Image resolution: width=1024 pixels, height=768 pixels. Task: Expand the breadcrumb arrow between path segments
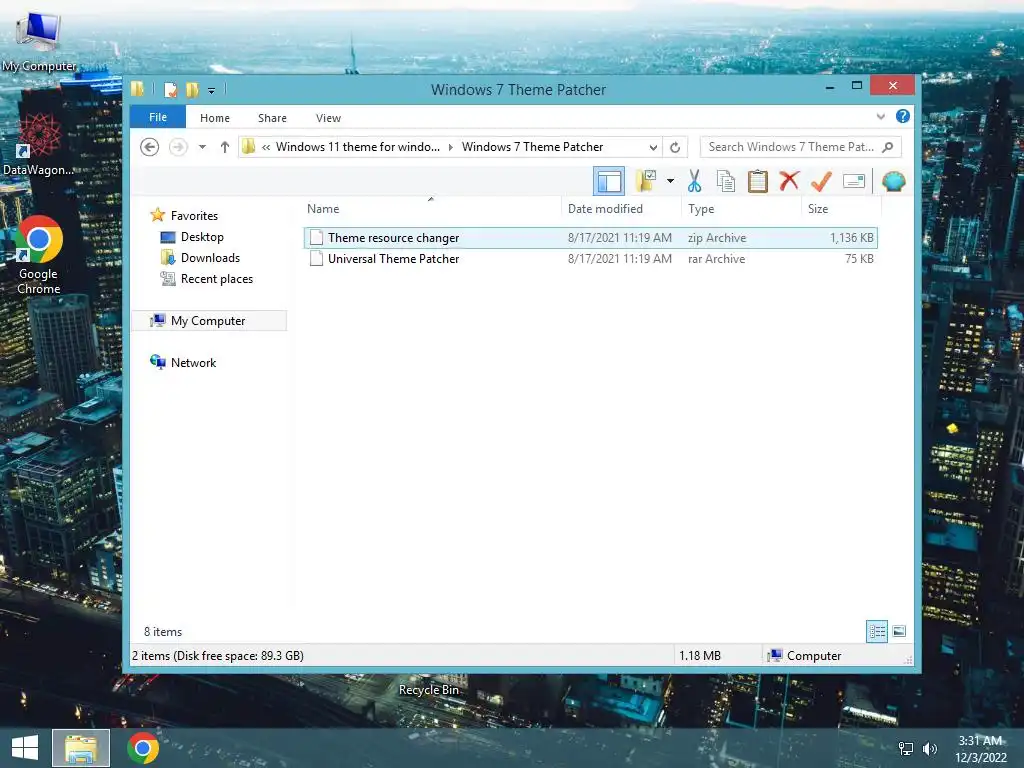(x=451, y=148)
